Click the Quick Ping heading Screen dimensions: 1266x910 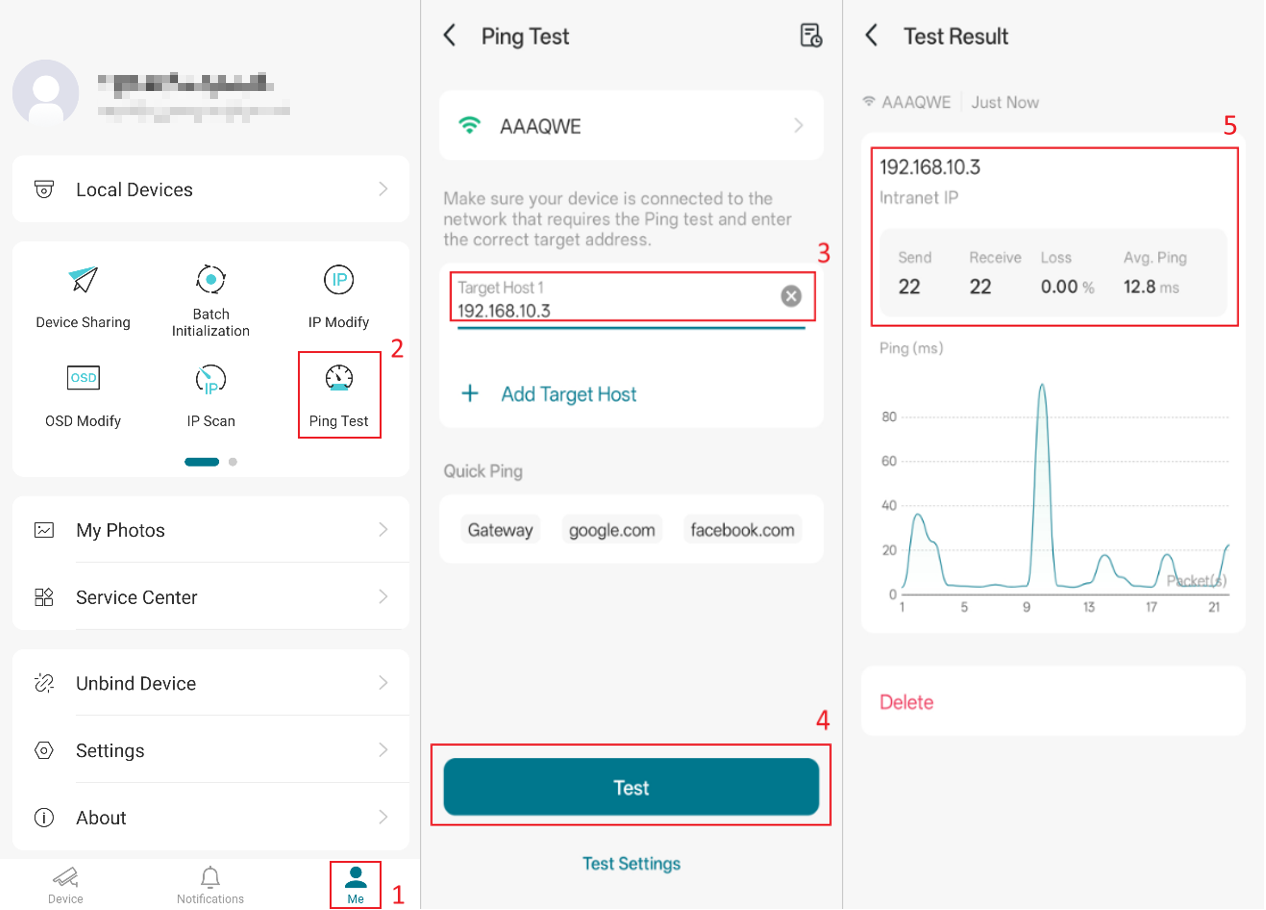(x=483, y=471)
